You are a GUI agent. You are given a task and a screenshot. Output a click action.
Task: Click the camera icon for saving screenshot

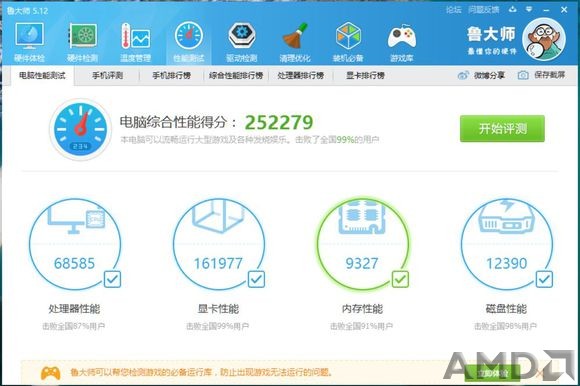(523, 75)
